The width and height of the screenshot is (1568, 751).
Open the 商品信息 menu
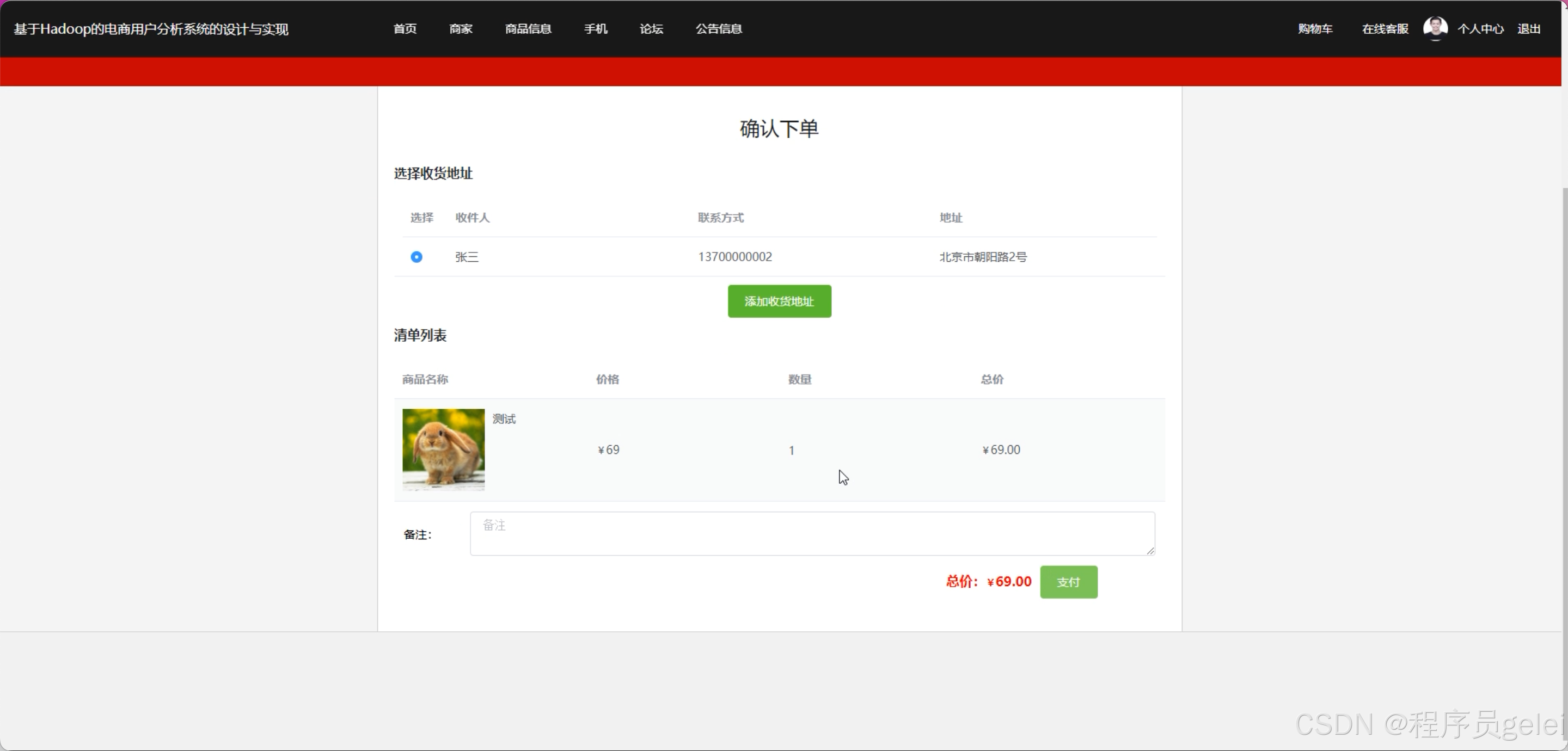point(528,29)
